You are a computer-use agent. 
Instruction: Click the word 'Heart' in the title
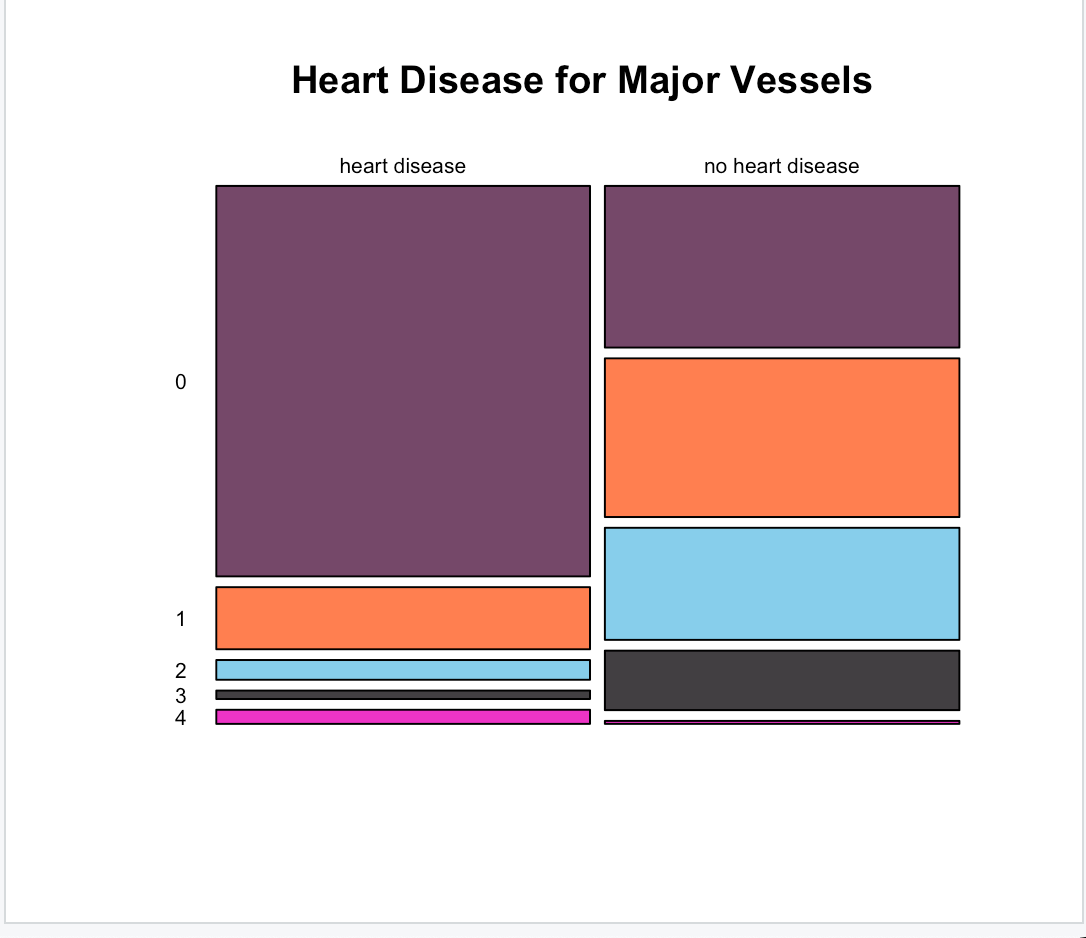340,80
